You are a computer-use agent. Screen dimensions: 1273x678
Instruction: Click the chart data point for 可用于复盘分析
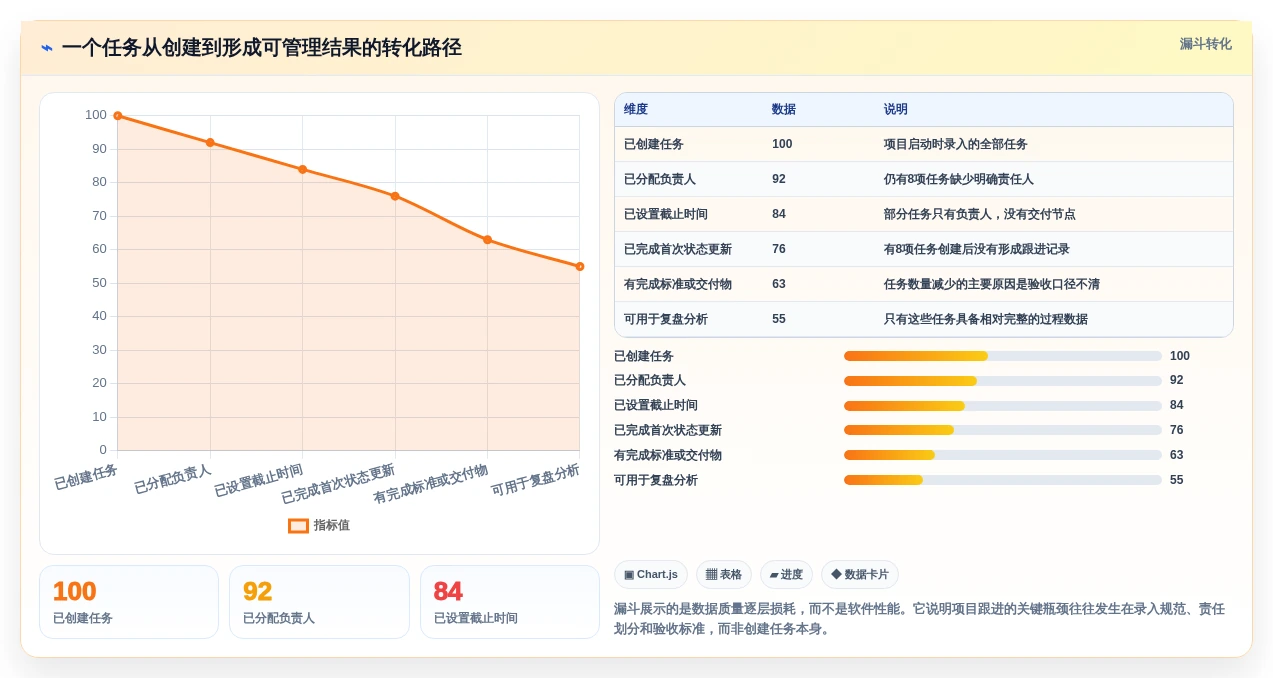point(580,266)
